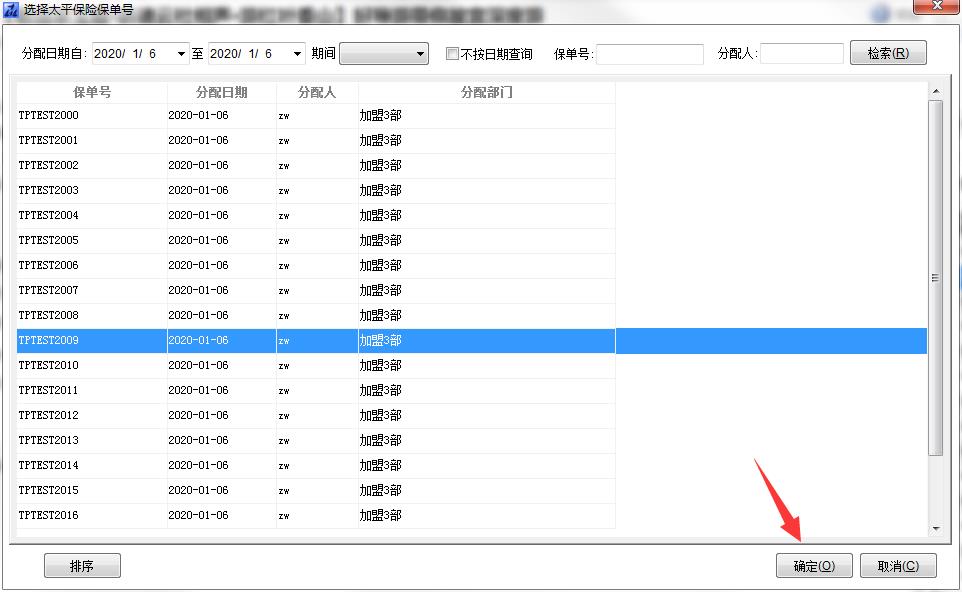This screenshot has width=962, height=592.
Task: Sort by 保单号 column header
Action: click(92, 92)
